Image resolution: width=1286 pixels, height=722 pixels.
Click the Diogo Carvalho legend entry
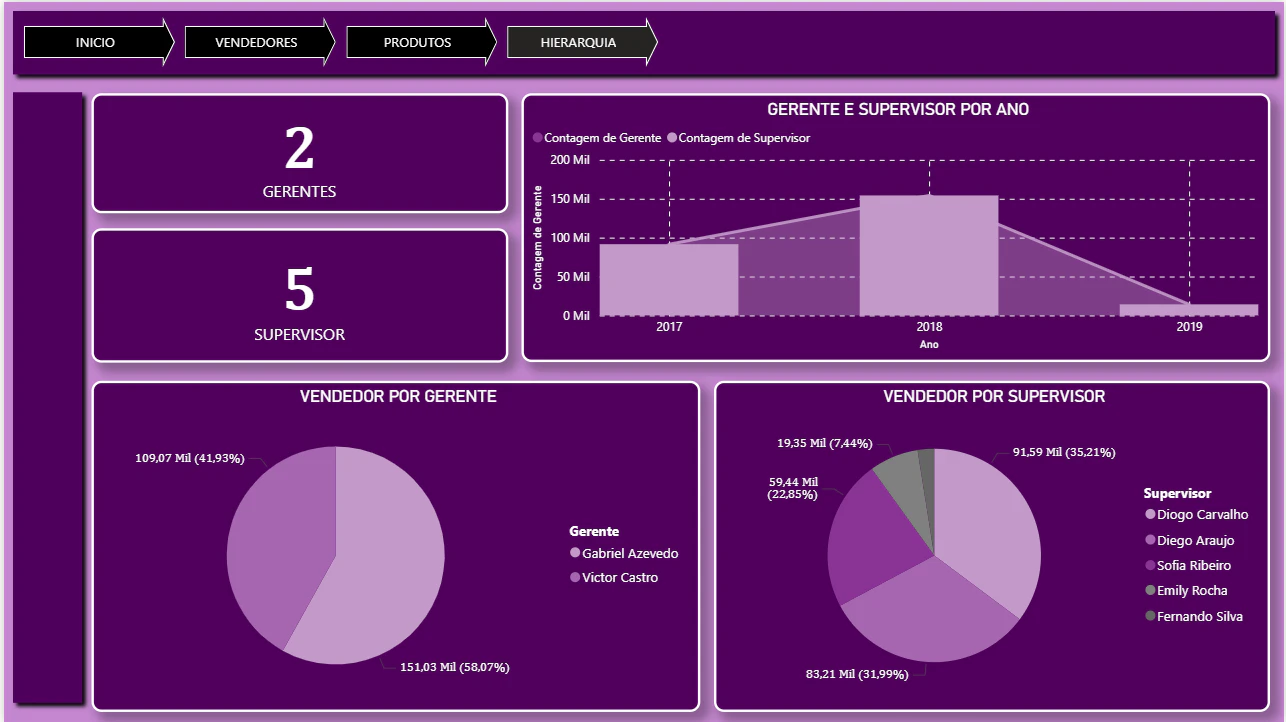click(x=1196, y=515)
